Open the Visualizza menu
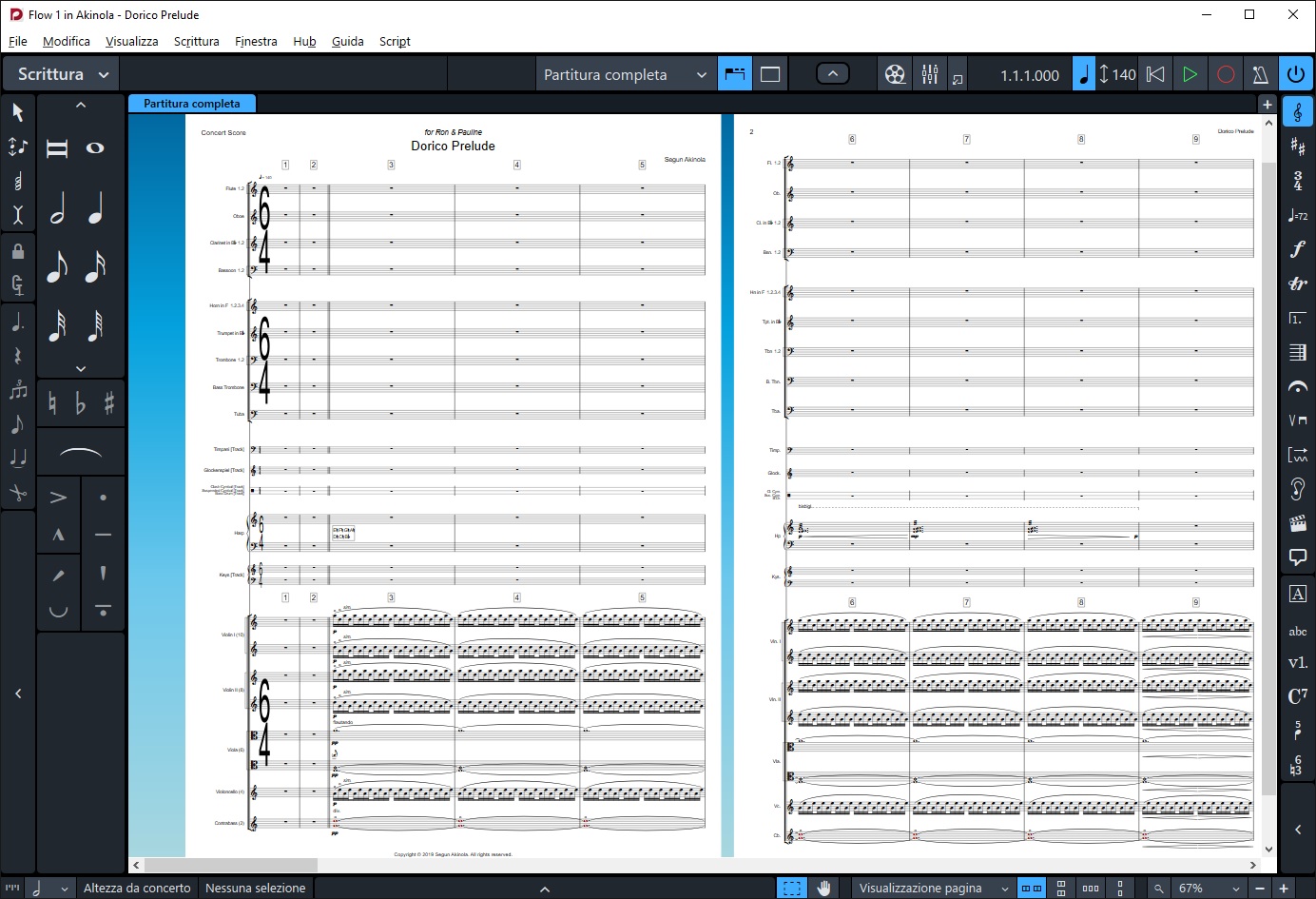The image size is (1316, 899). [x=132, y=41]
